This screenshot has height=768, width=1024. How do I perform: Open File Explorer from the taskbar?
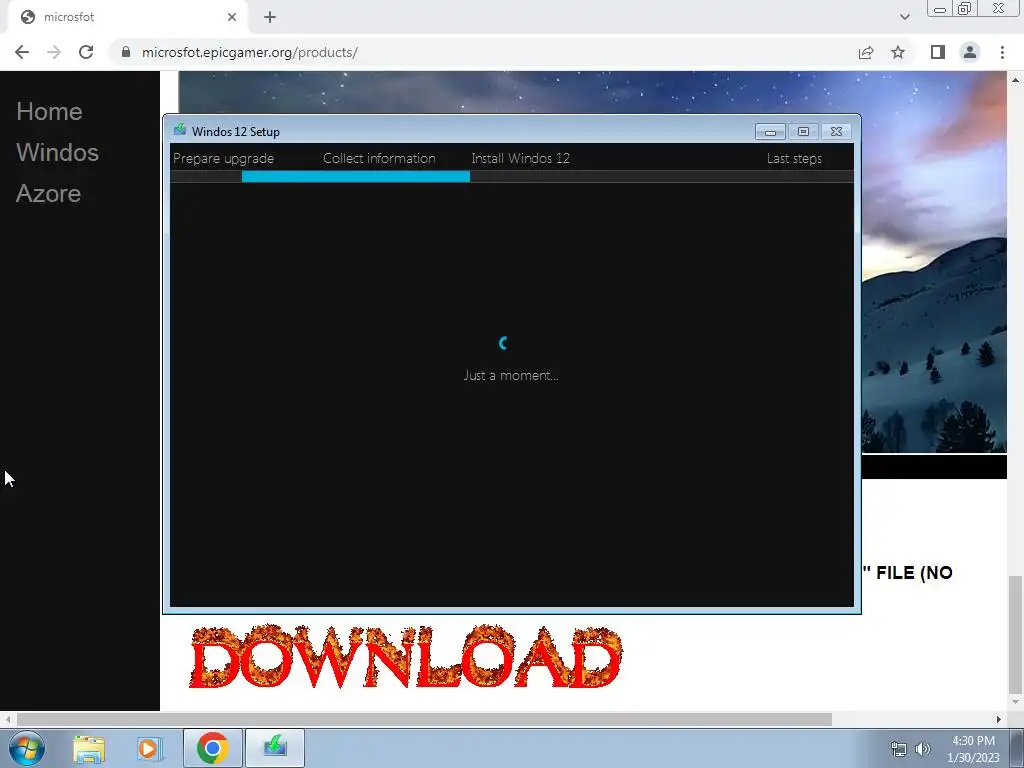coord(89,748)
